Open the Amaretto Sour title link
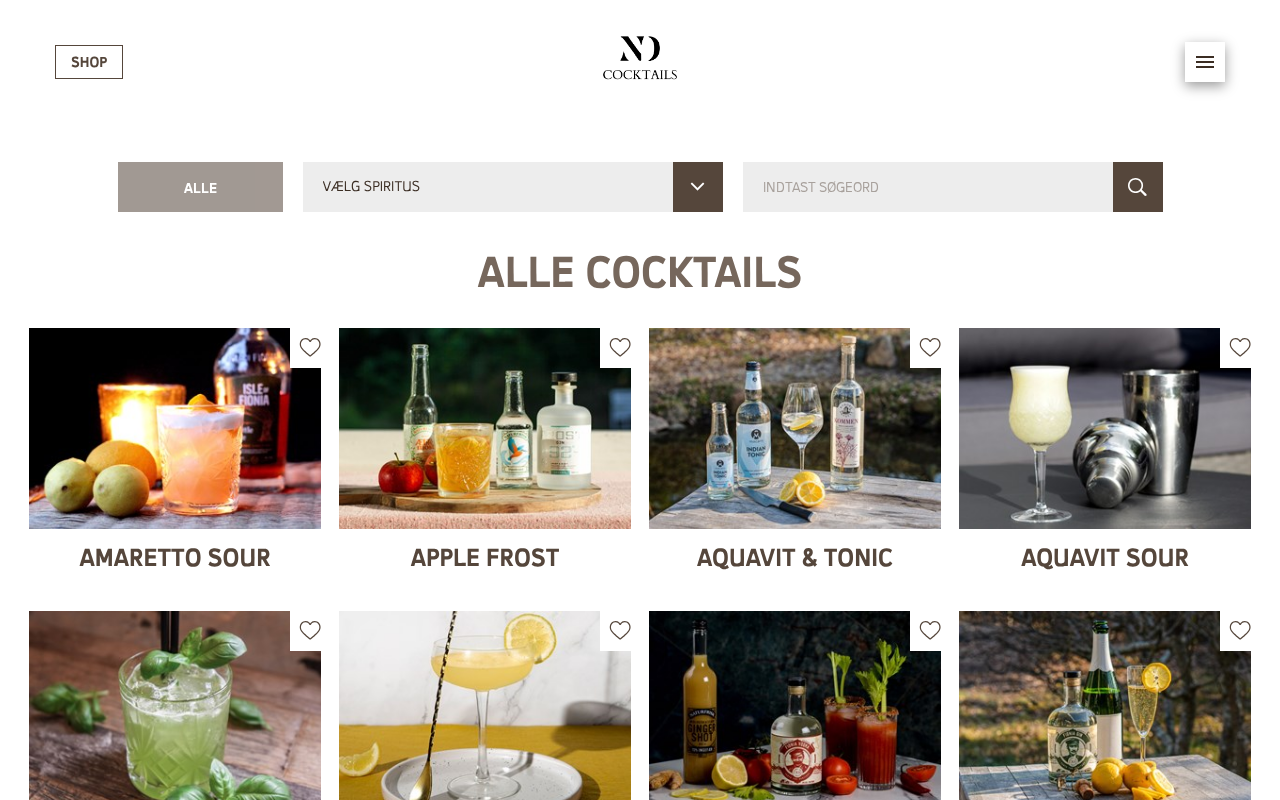Viewport: 1280px width, 800px height. (175, 558)
